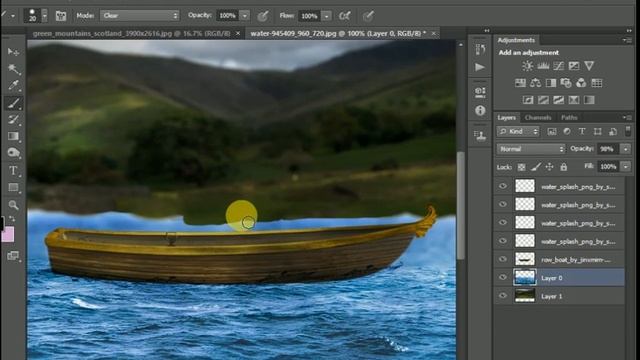Open the layer filter Kind dropdown
The height and width of the screenshot is (360, 640).
tap(518, 131)
